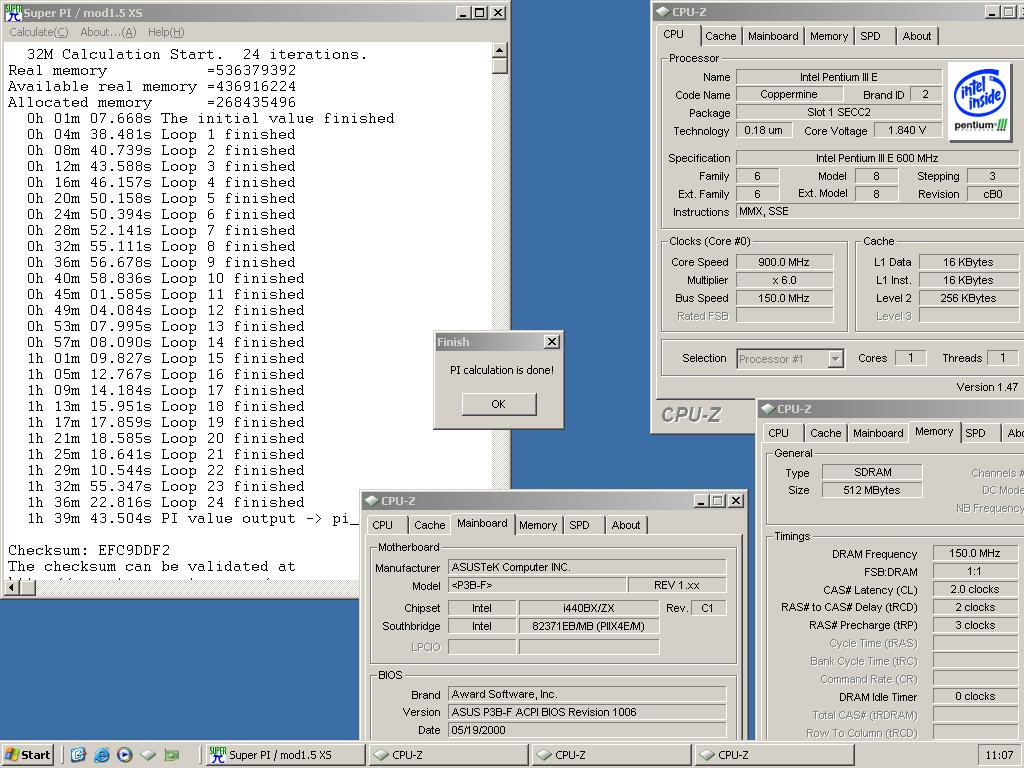The image size is (1024, 768).
Task: Click the Super PI title bar icon
Action: (x=12, y=12)
